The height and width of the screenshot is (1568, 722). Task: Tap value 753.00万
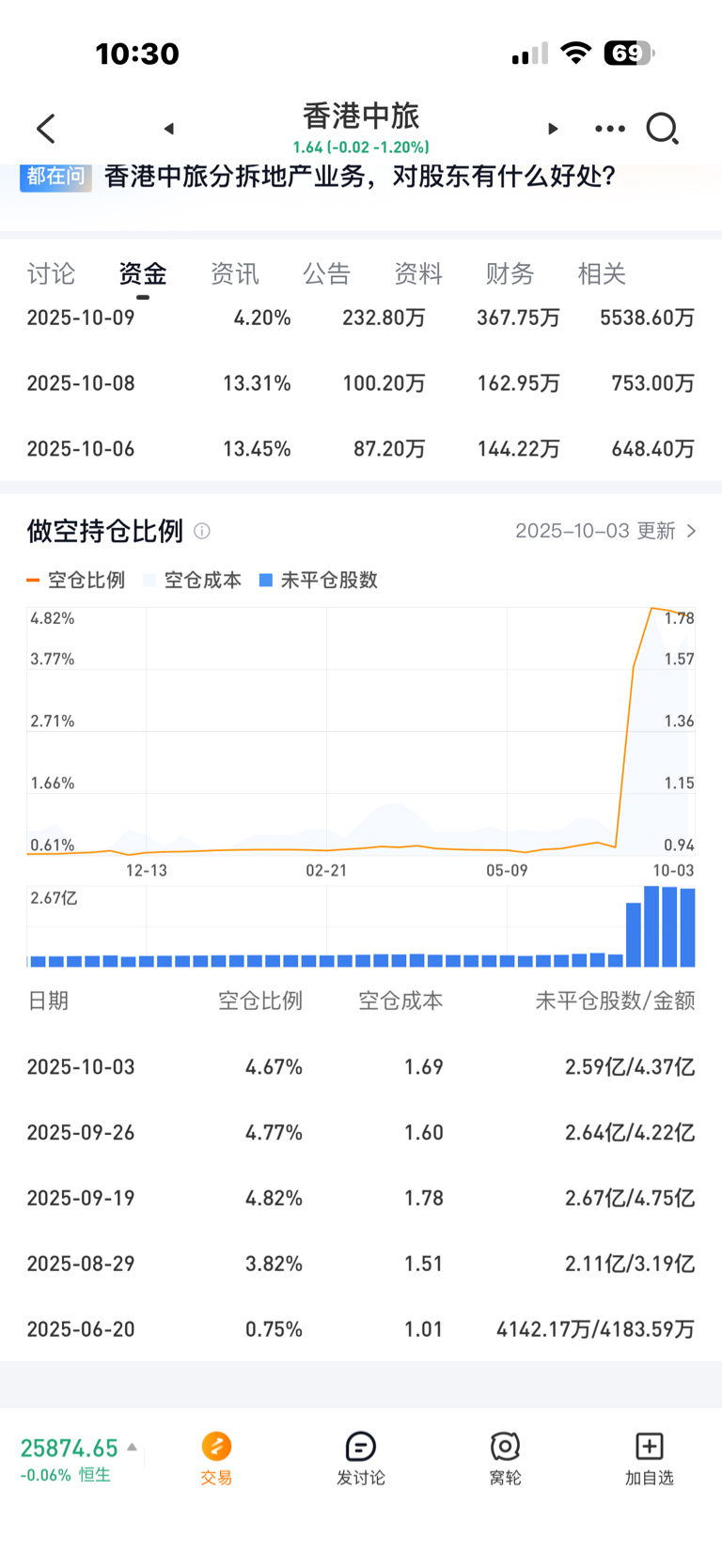653,383
